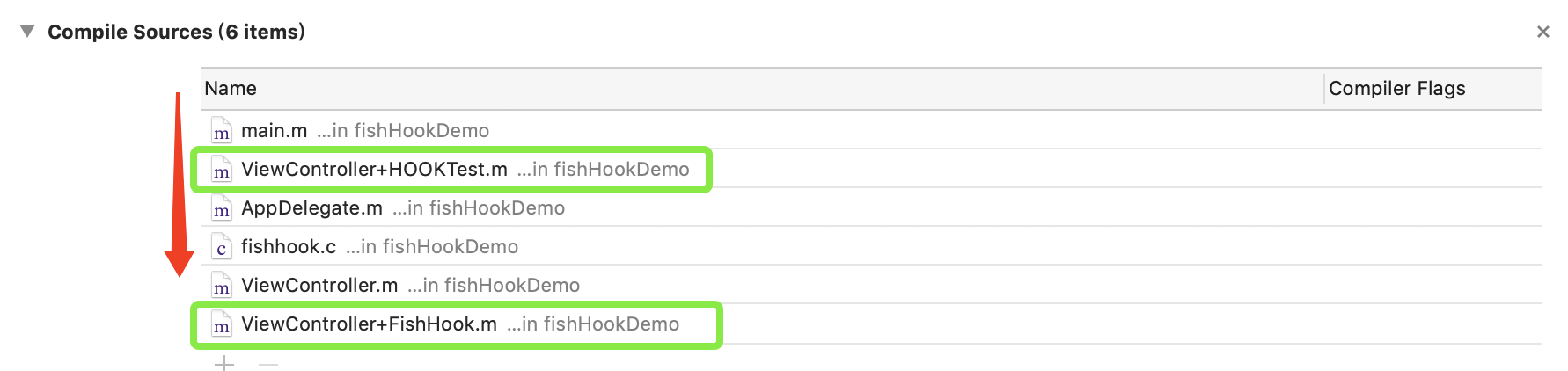Image resolution: width=1568 pixels, height=371 pixels.
Task: Select the AppDelegate.m source row
Action: 871,207
